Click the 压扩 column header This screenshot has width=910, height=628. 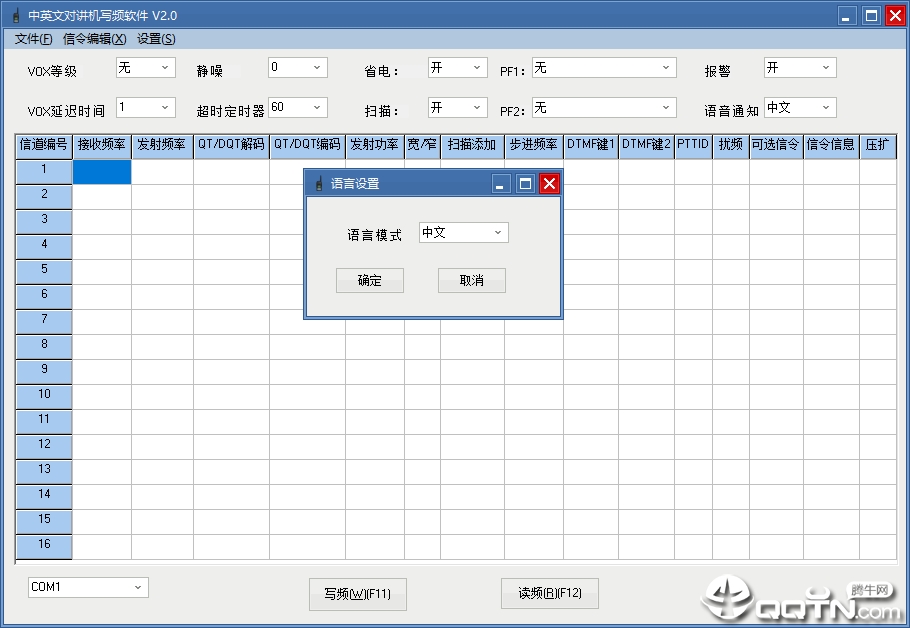click(x=878, y=146)
